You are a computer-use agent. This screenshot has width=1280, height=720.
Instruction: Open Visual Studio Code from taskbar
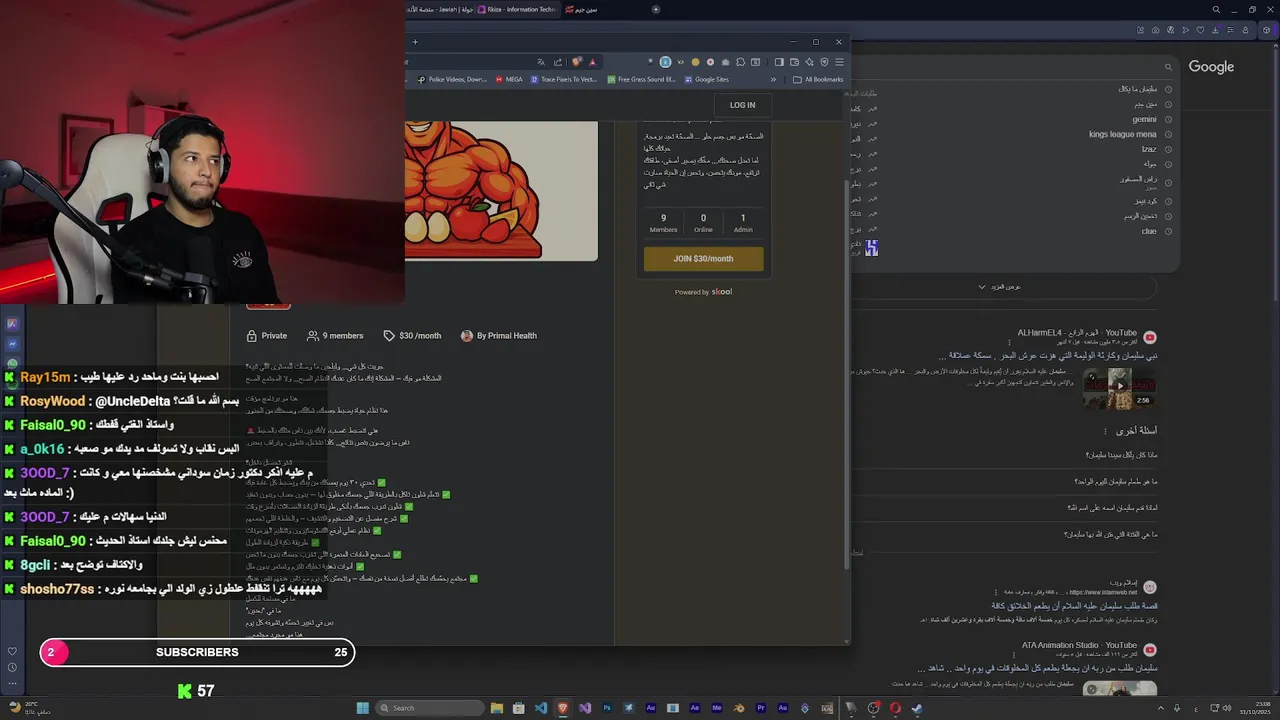(541, 708)
